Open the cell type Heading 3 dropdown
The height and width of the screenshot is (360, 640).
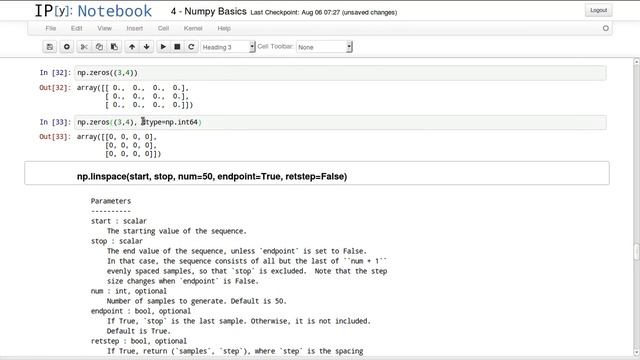228,47
